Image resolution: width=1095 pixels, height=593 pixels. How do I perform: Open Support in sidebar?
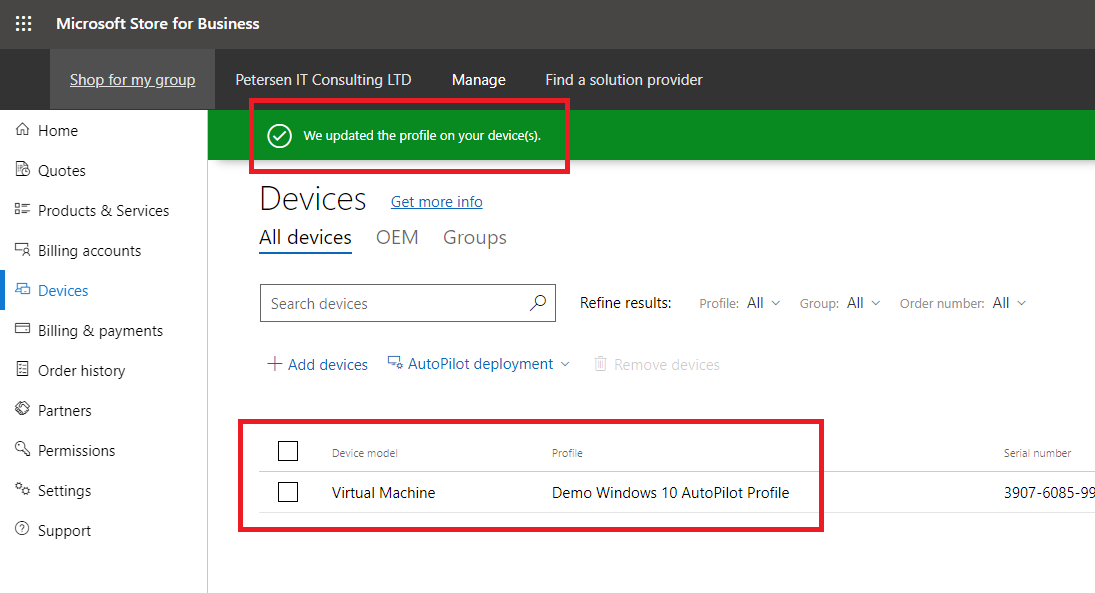(x=64, y=531)
